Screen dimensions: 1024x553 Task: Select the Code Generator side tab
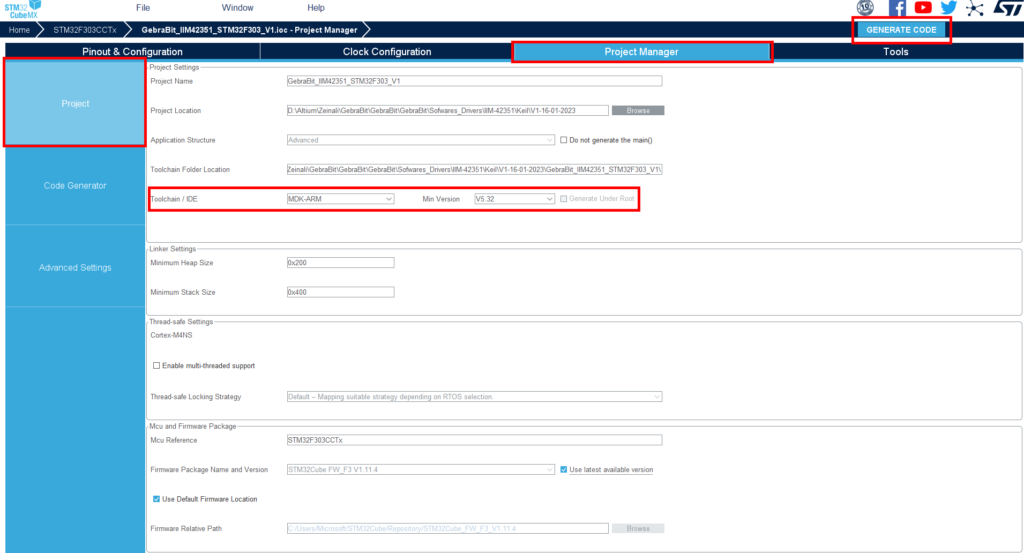(x=75, y=185)
